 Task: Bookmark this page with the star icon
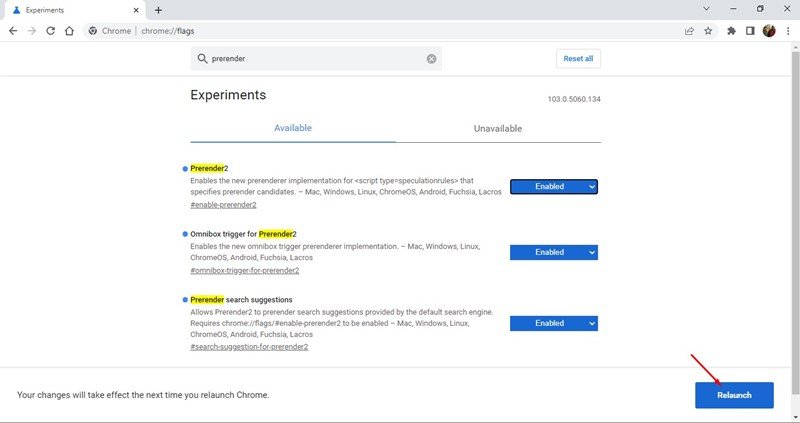pyautogui.click(x=708, y=31)
